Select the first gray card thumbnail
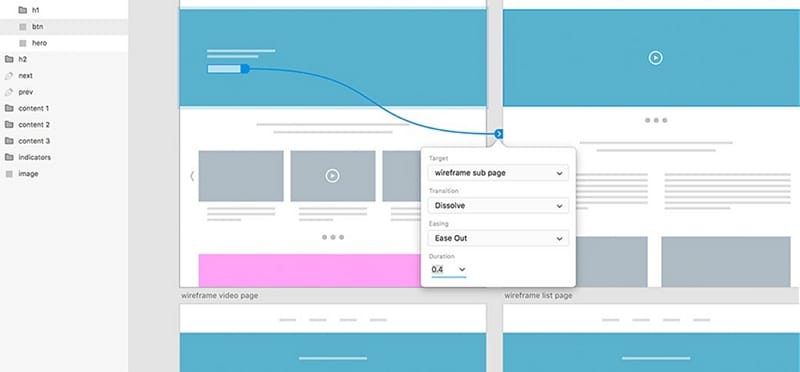The height and width of the screenshot is (372, 800). point(241,176)
